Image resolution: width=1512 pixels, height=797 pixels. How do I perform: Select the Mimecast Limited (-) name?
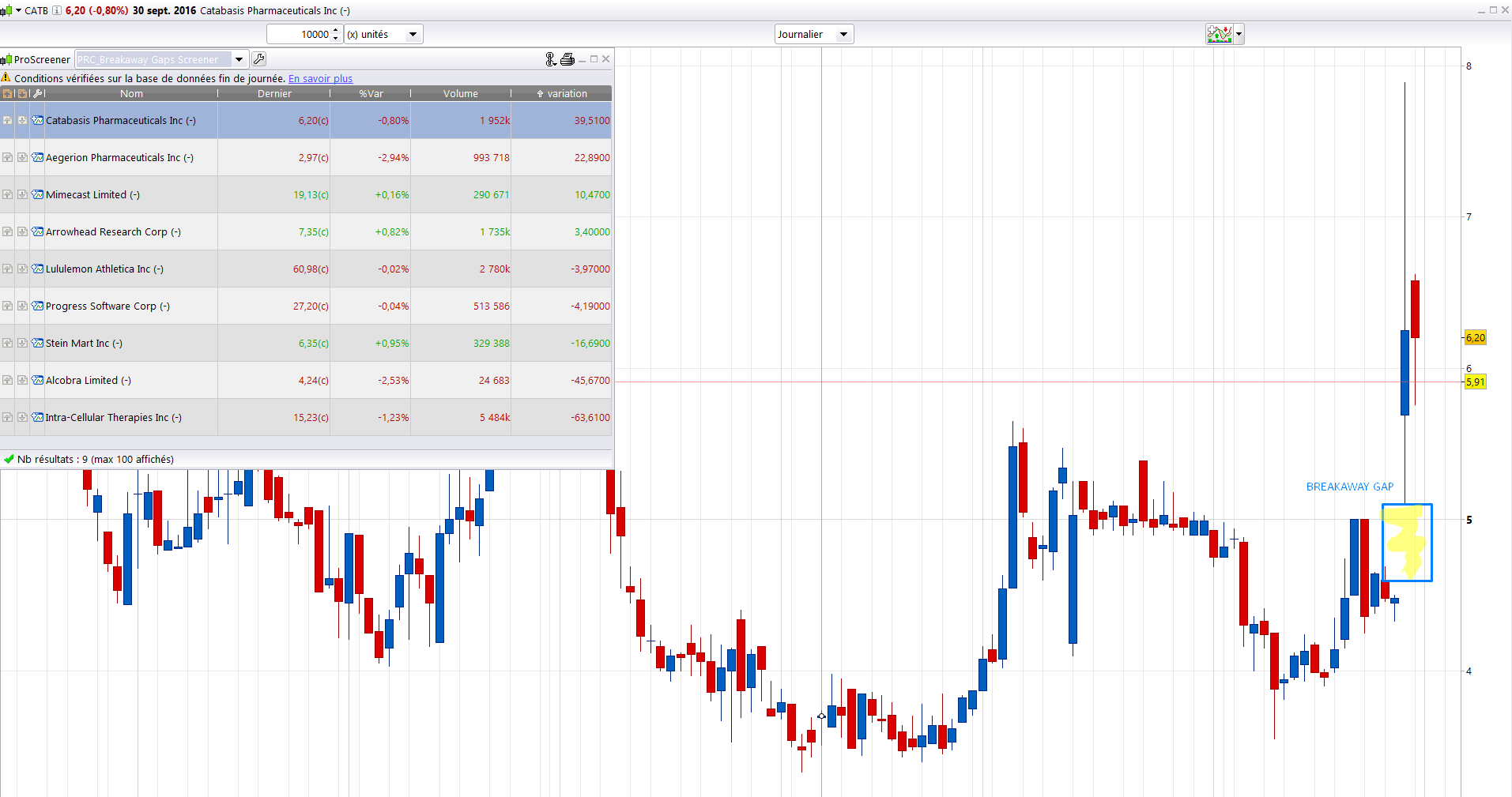coord(92,194)
